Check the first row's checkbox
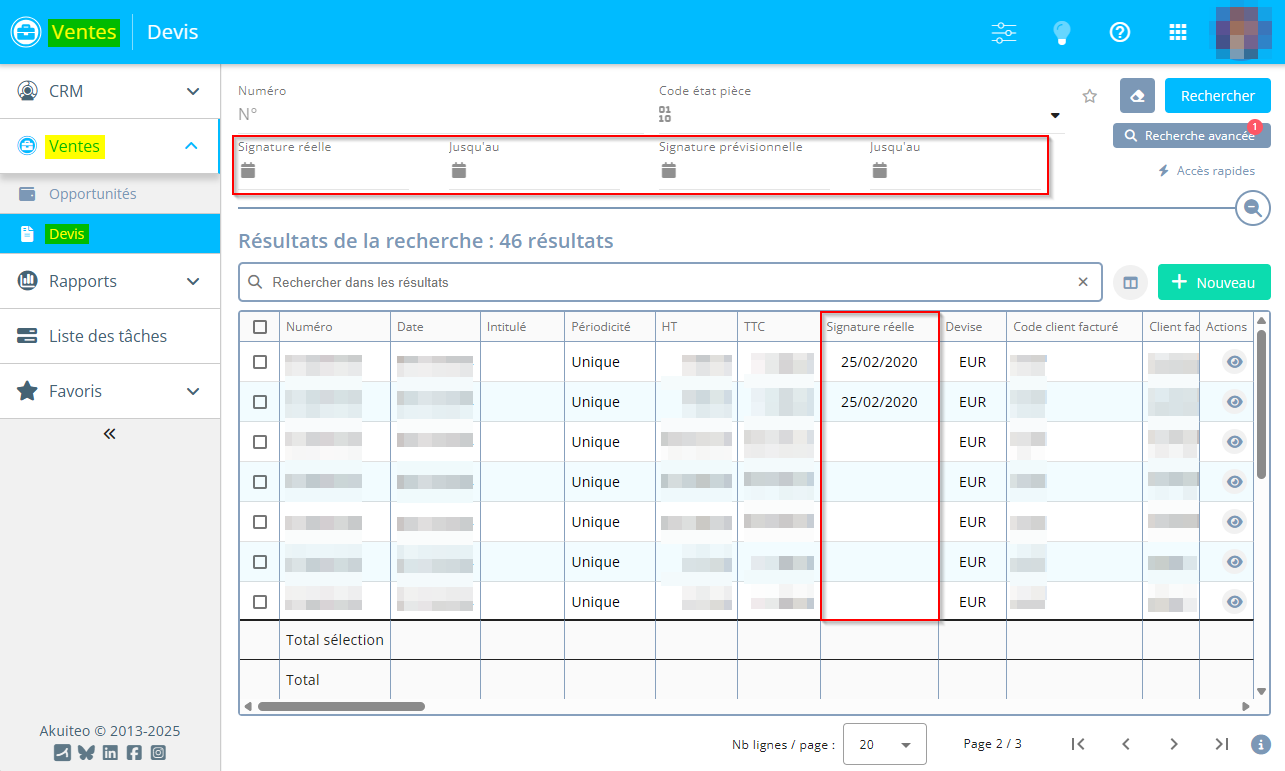 coord(260,362)
